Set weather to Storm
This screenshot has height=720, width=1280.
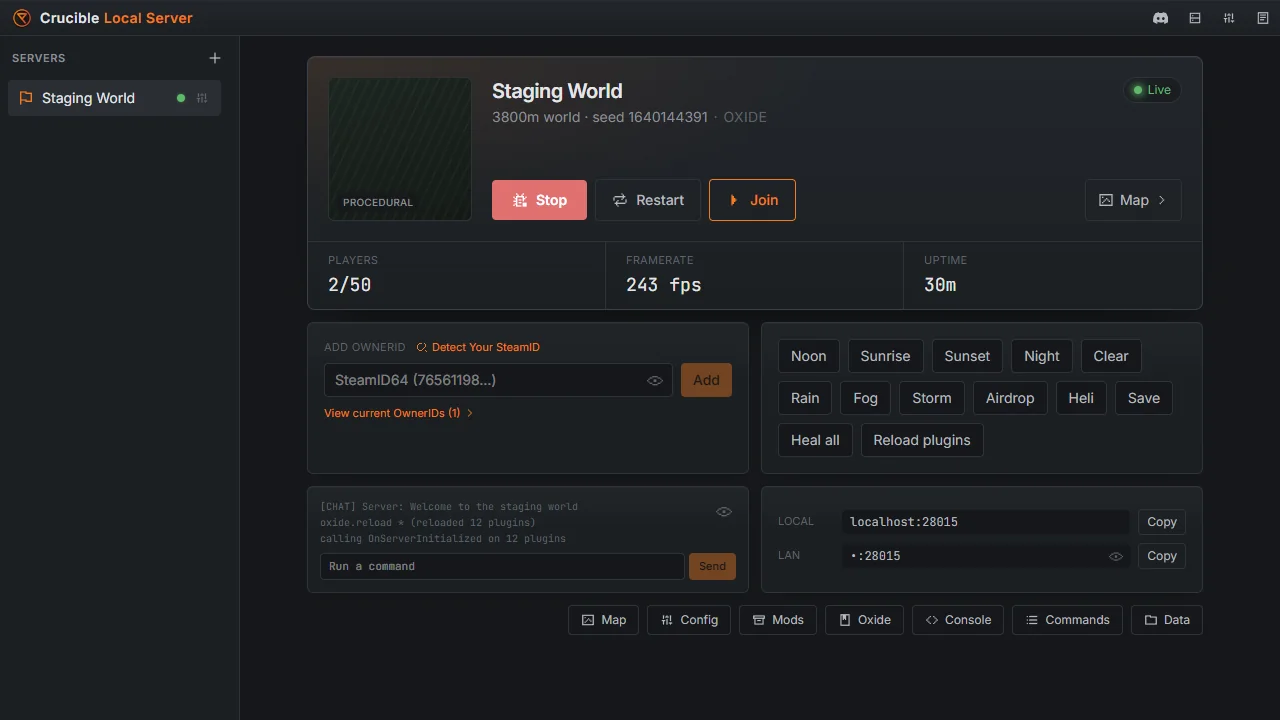(x=932, y=398)
